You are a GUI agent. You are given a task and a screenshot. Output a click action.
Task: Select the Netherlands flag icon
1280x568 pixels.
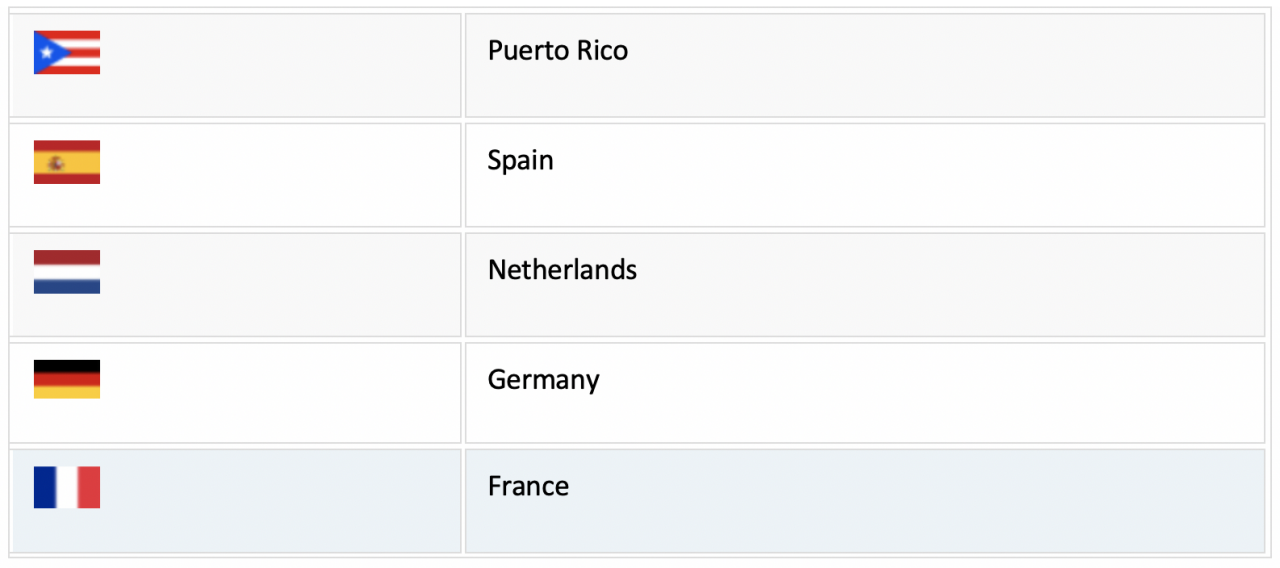point(67,272)
